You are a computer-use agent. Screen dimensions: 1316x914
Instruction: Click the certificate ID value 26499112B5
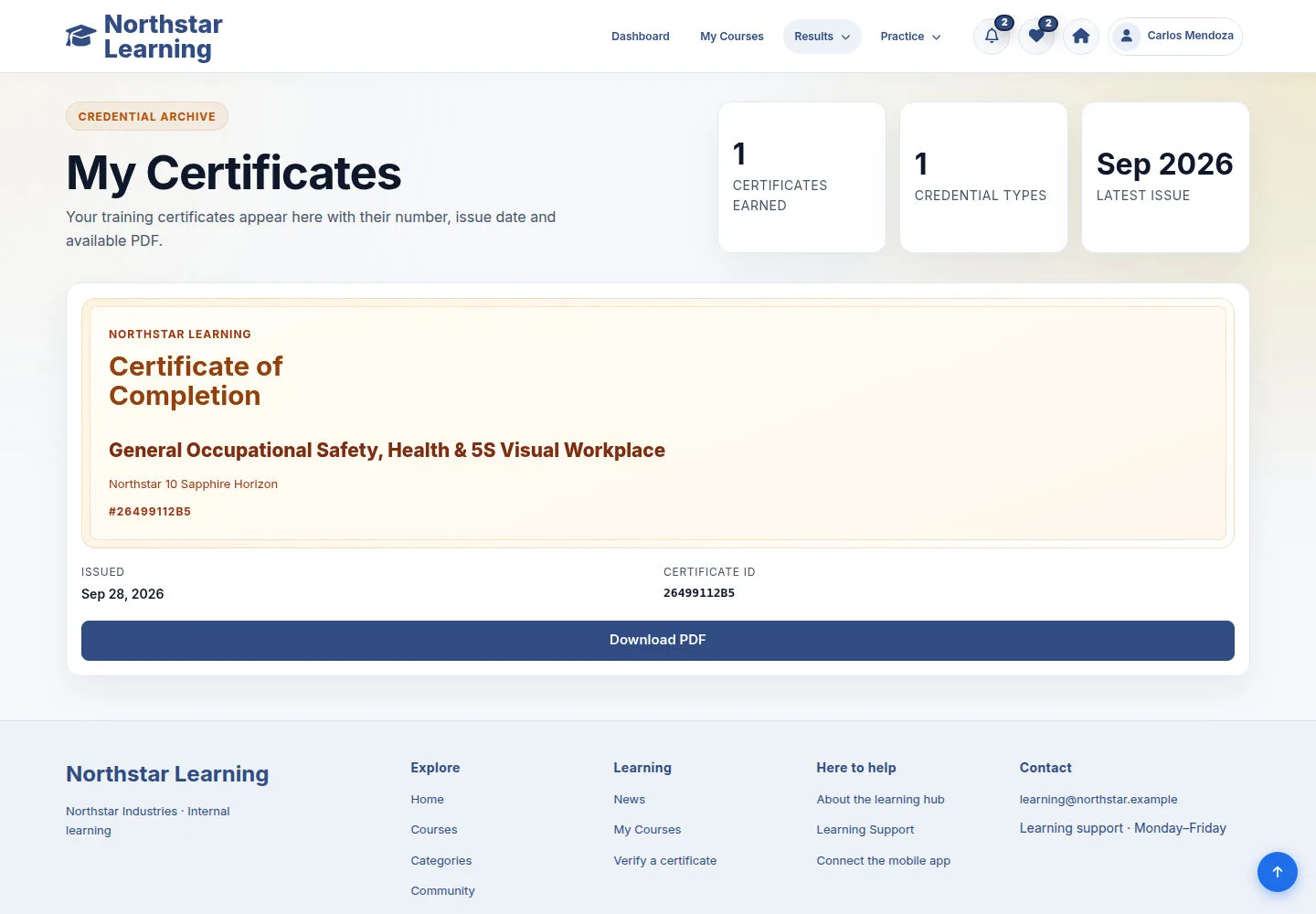coord(699,593)
